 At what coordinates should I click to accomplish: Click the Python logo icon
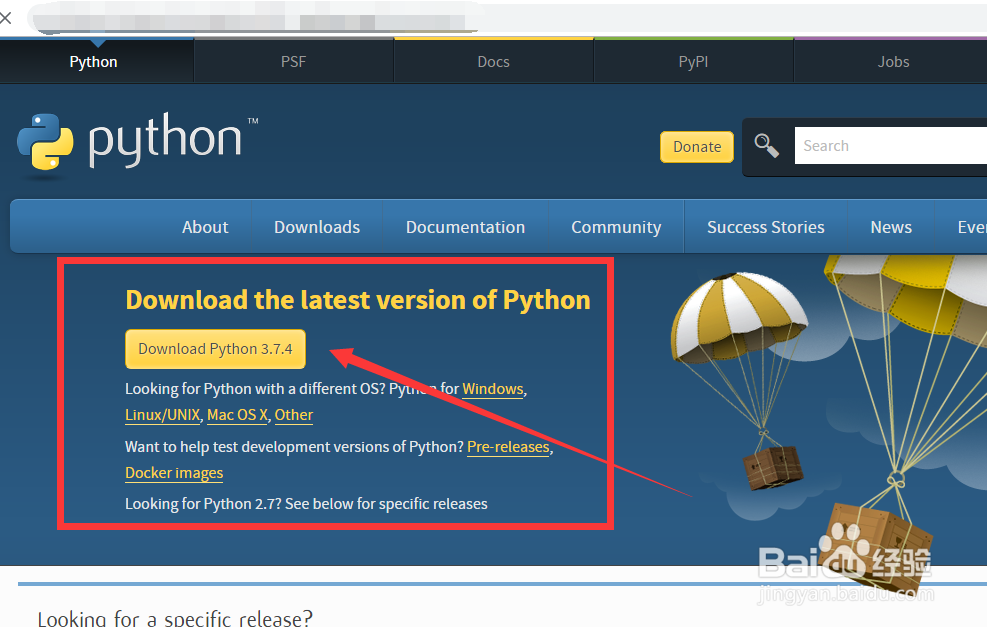pos(45,142)
